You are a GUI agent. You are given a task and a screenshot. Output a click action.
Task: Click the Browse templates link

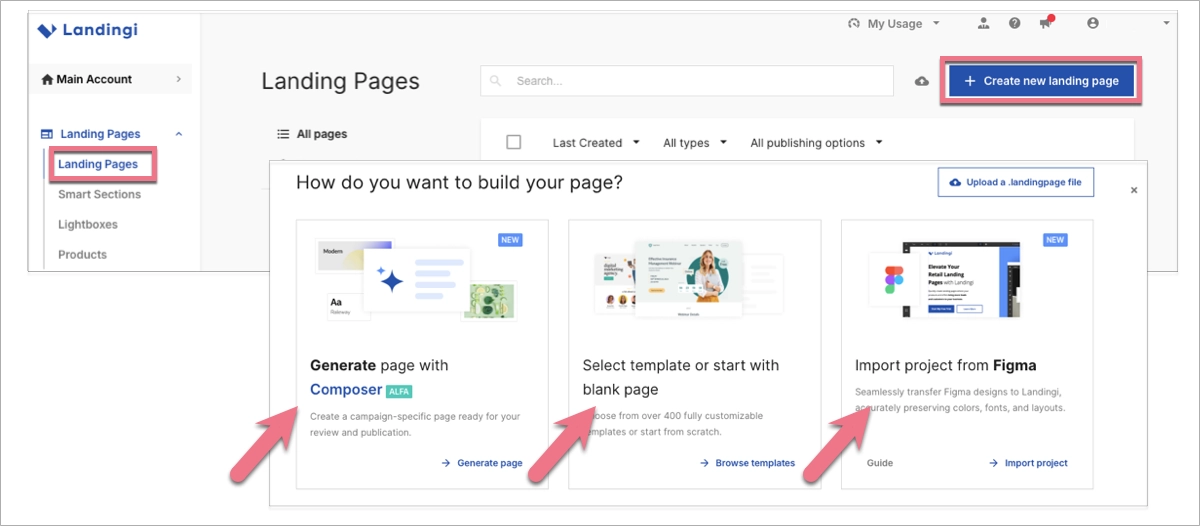click(747, 463)
